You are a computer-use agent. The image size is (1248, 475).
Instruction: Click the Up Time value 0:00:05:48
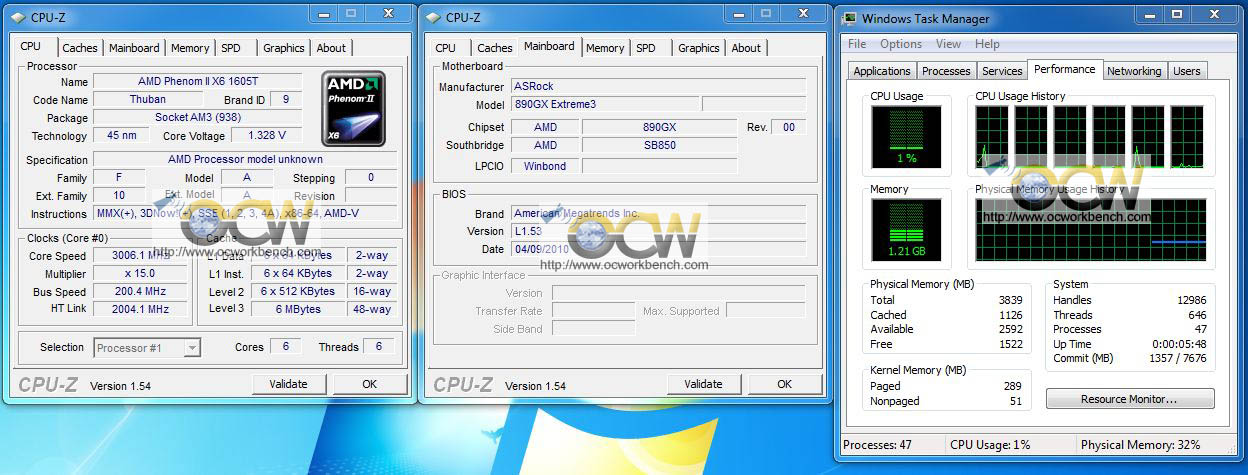click(x=1178, y=344)
